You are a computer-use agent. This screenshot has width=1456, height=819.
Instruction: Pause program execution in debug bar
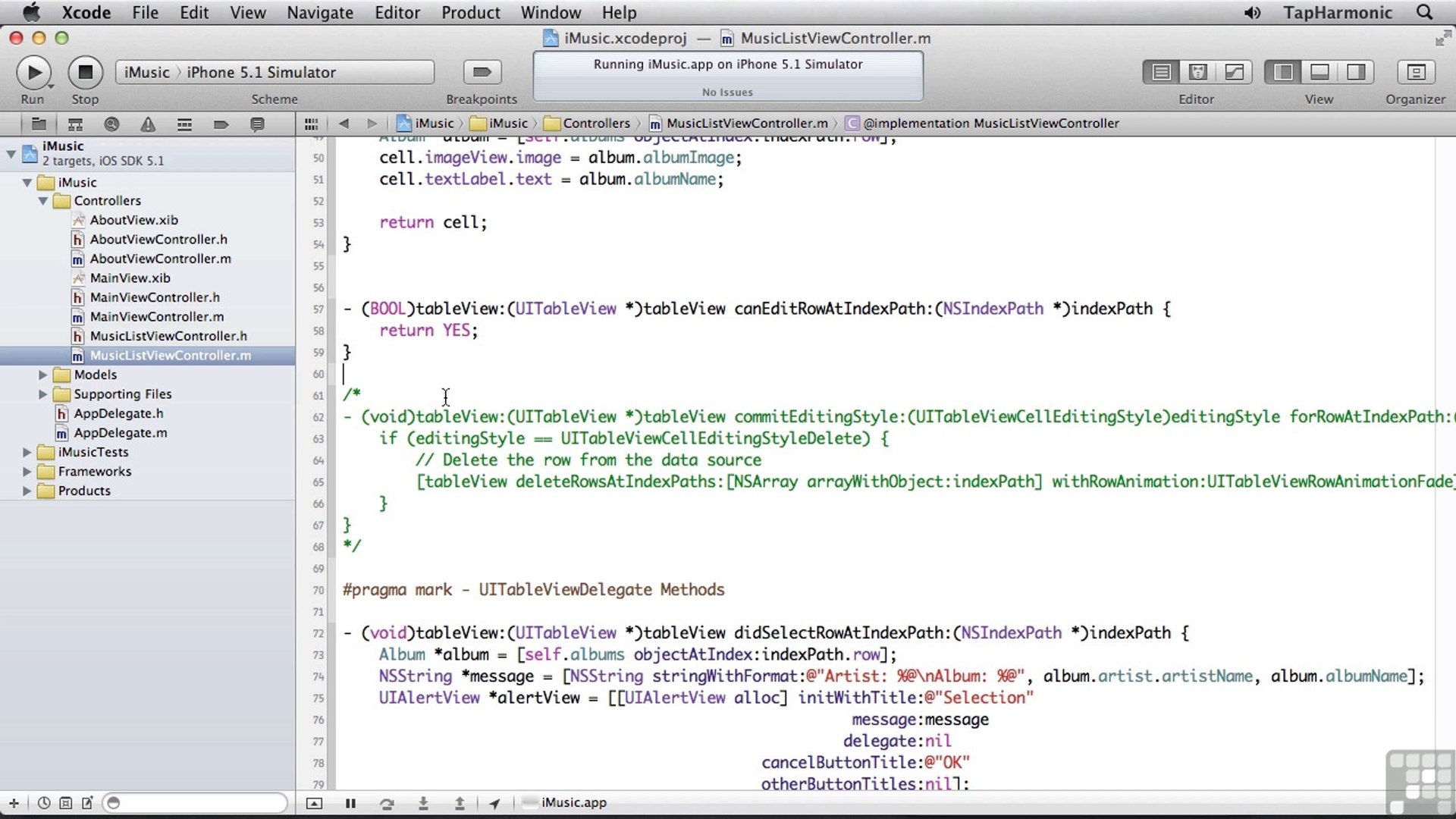coord(350,803)
